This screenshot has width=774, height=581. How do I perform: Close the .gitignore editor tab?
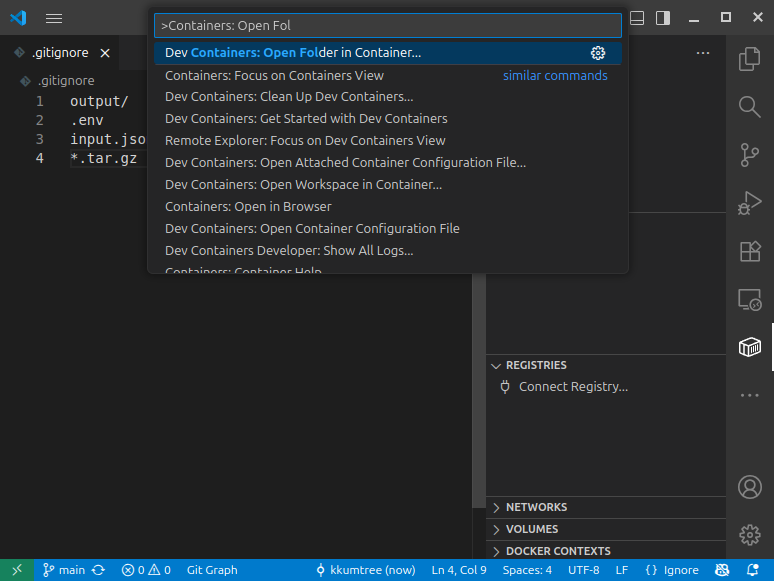tap(105, 53)
